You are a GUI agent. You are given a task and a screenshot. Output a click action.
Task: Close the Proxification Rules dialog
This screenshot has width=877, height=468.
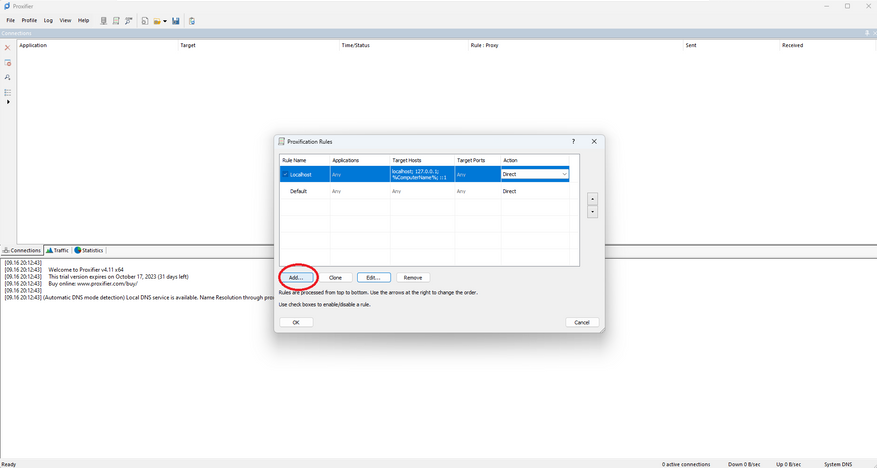[594, 141]
